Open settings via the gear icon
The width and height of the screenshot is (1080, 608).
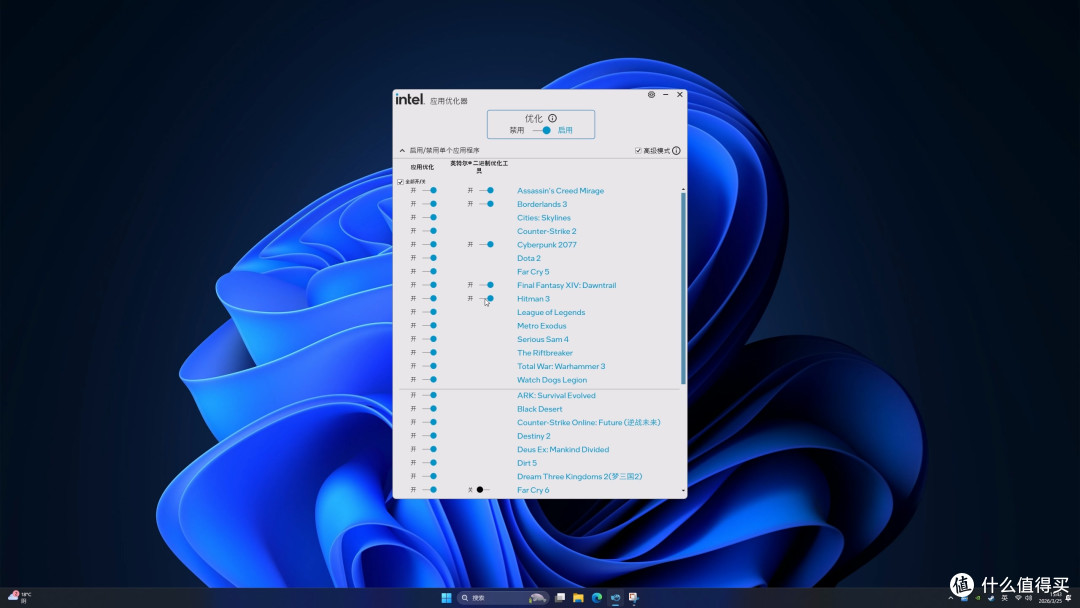click(651, 94)
